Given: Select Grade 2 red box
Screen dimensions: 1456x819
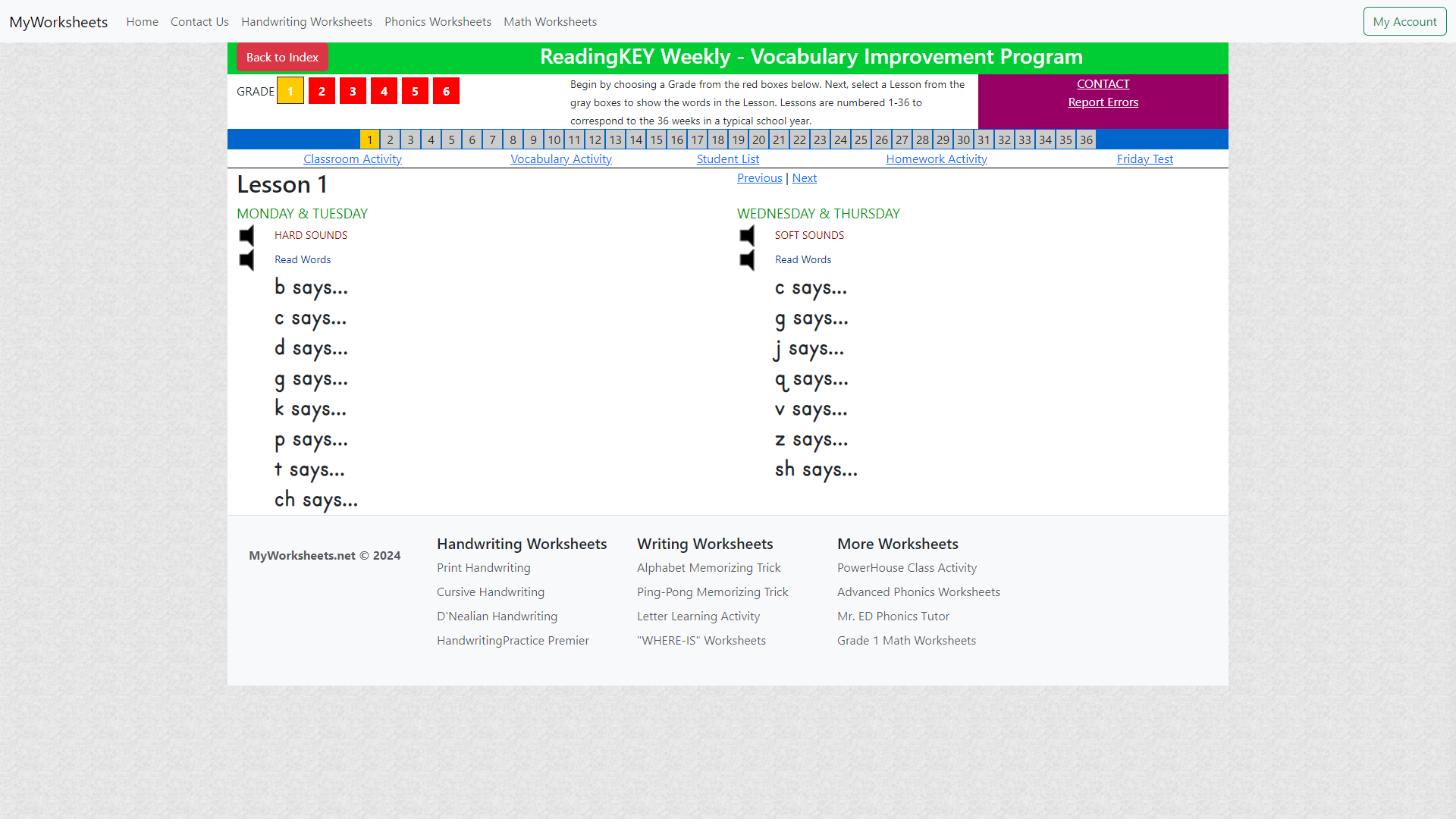Looking at the screenshot, I should [x=322, y=91].
